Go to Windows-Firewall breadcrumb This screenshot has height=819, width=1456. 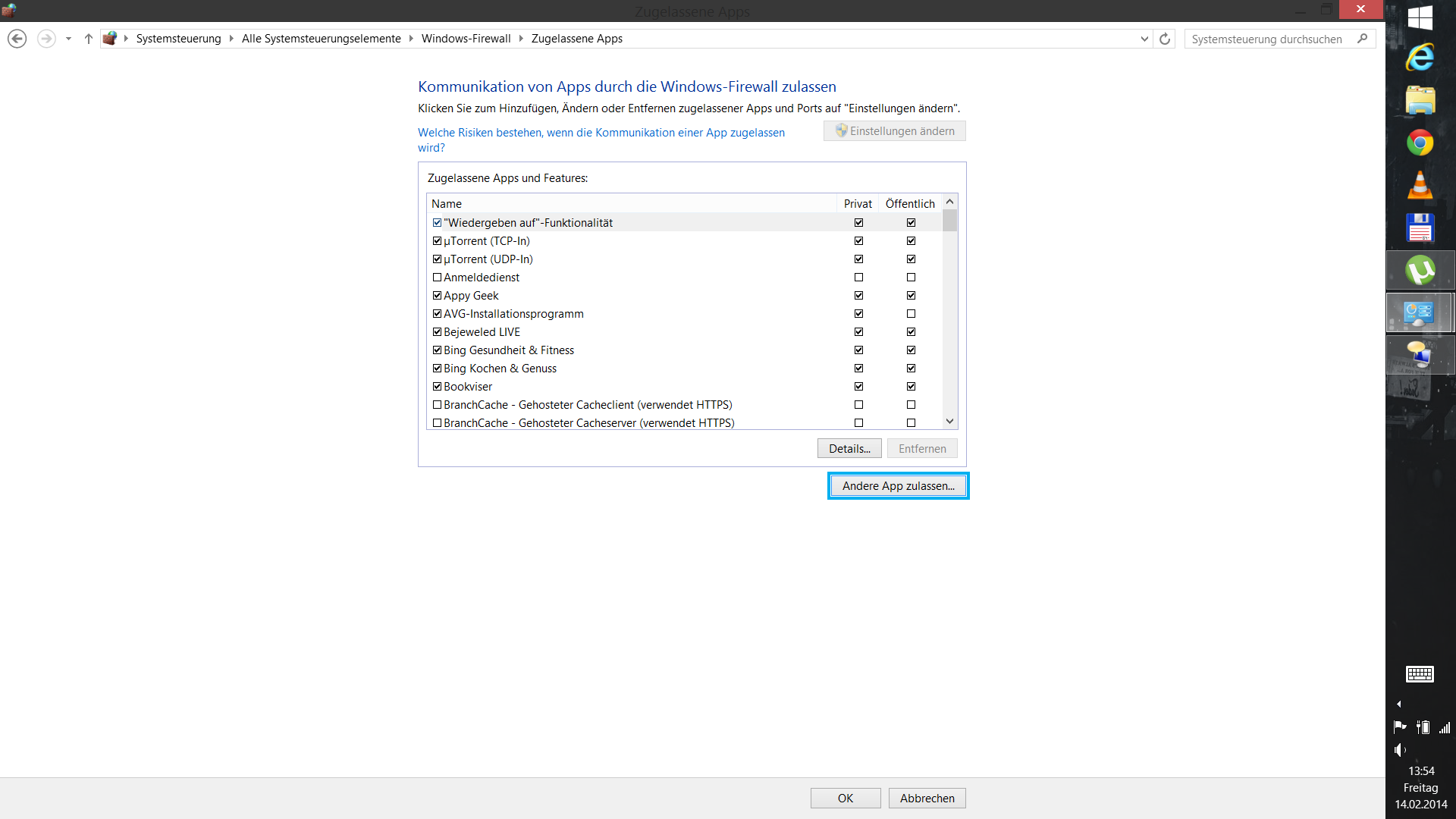[x=466, y=39]
